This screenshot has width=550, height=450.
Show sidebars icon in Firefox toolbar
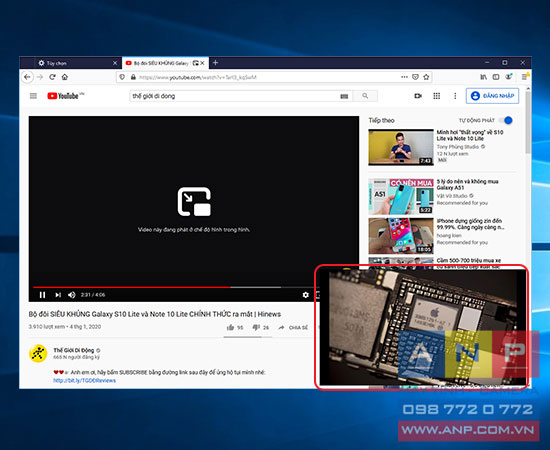pyautogui.click(x=496, y=77)
